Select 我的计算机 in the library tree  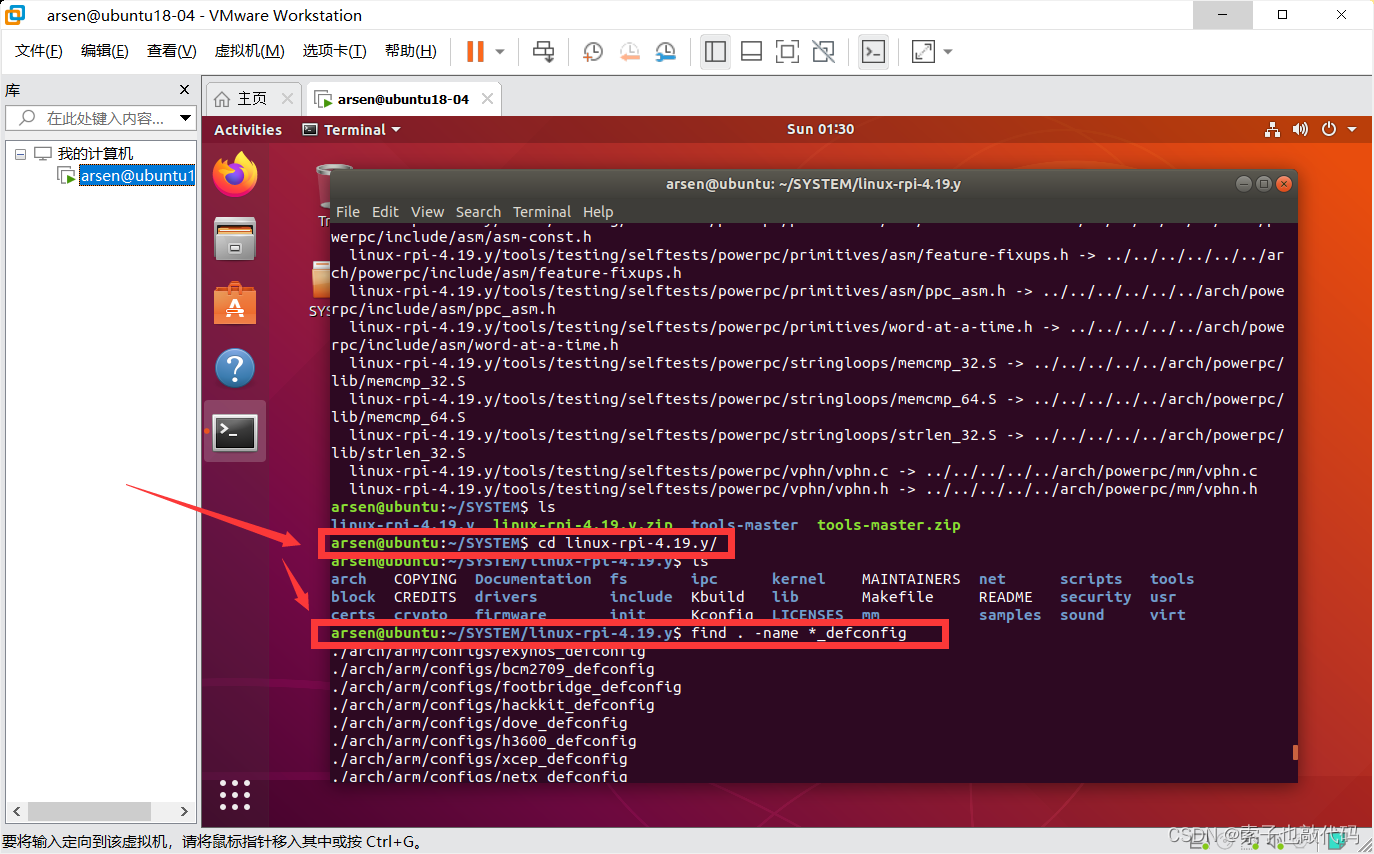(95, 154)
